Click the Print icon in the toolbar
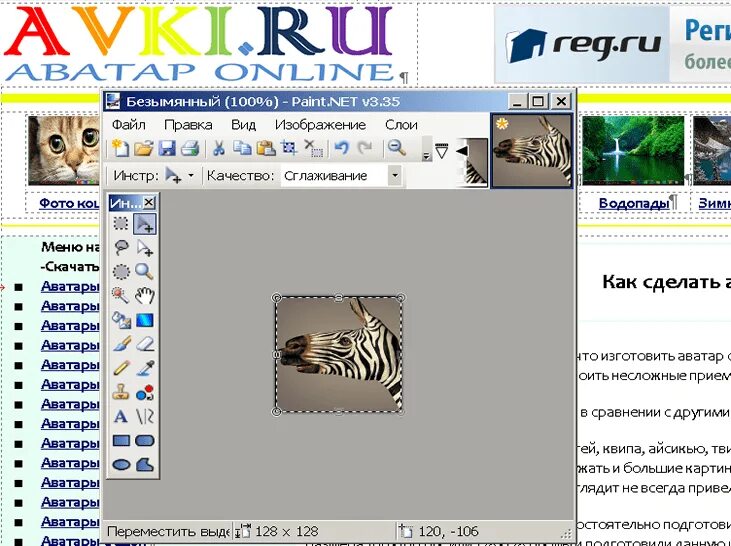The image size is (731, 546). click(x=190, y=149)
